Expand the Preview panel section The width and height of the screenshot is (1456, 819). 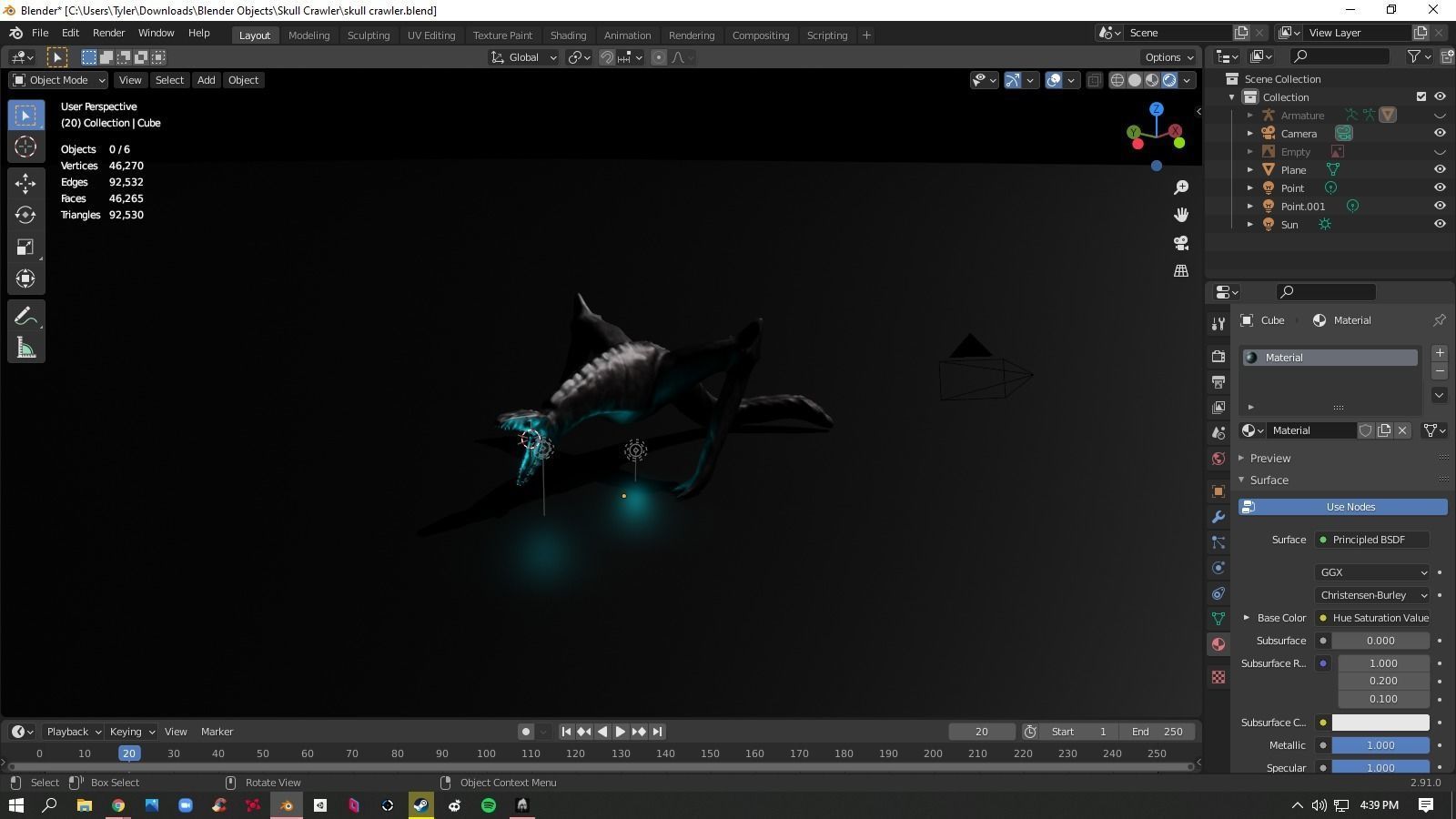point(1270,458)
